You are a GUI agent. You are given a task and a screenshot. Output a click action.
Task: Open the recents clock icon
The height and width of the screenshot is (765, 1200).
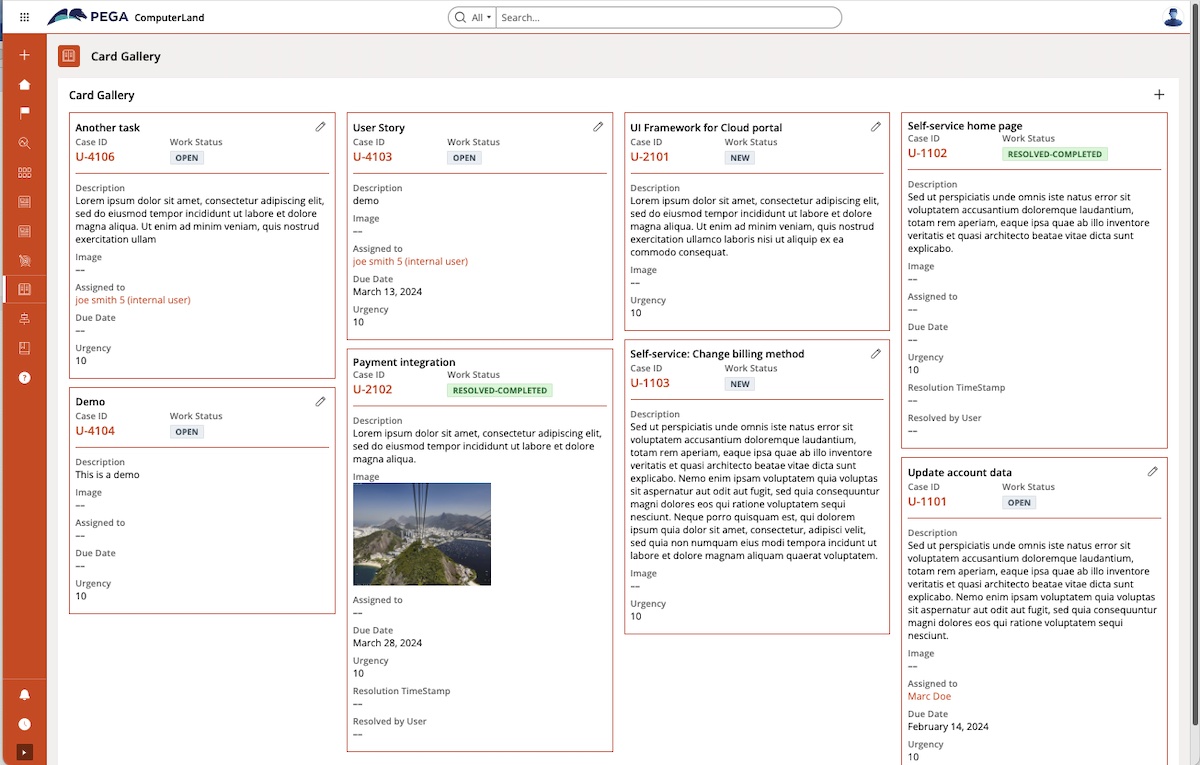click(x=24, y=724)
